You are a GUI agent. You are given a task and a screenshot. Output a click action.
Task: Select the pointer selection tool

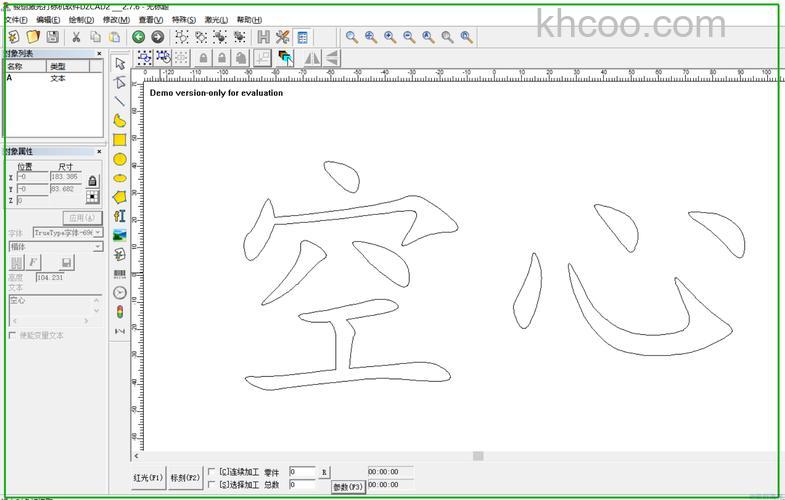tap(120, 63)
